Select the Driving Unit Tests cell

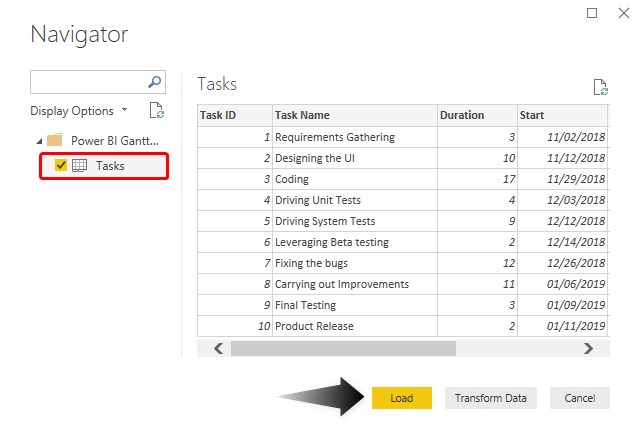point(355,200)
